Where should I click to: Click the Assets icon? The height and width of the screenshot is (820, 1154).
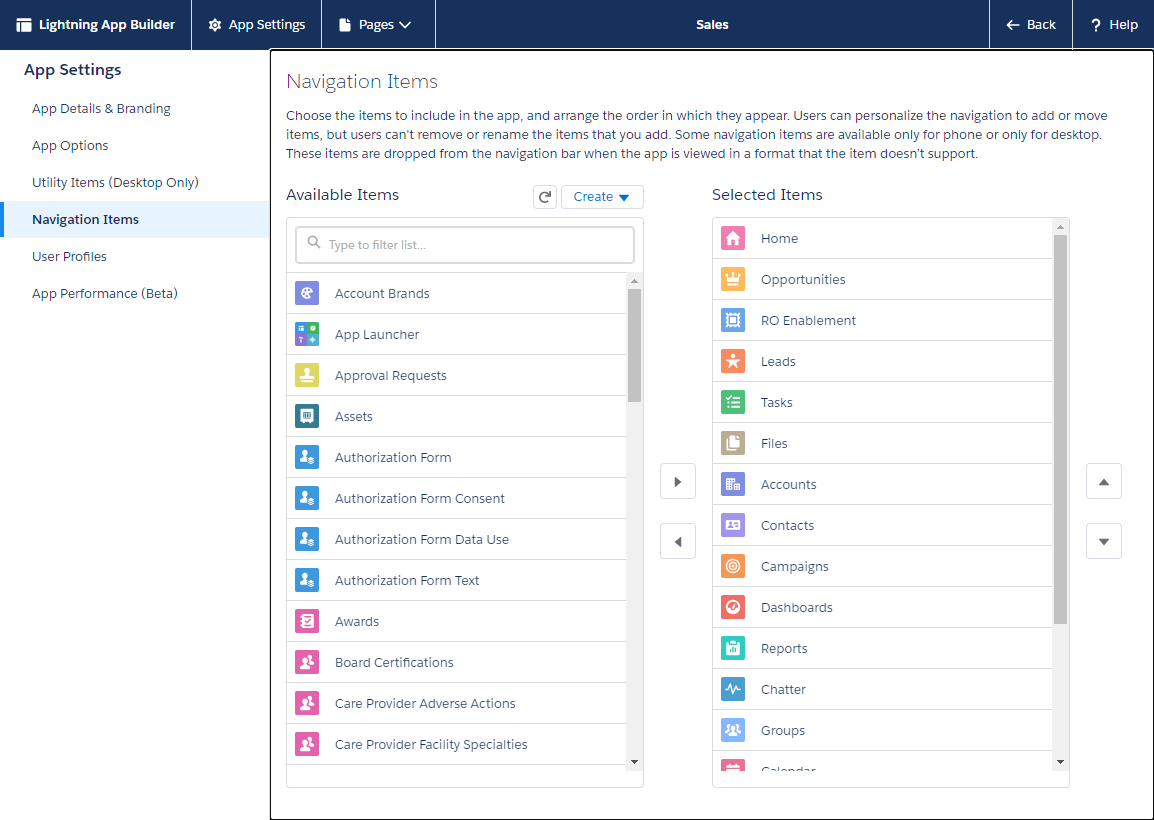(307, 416)
